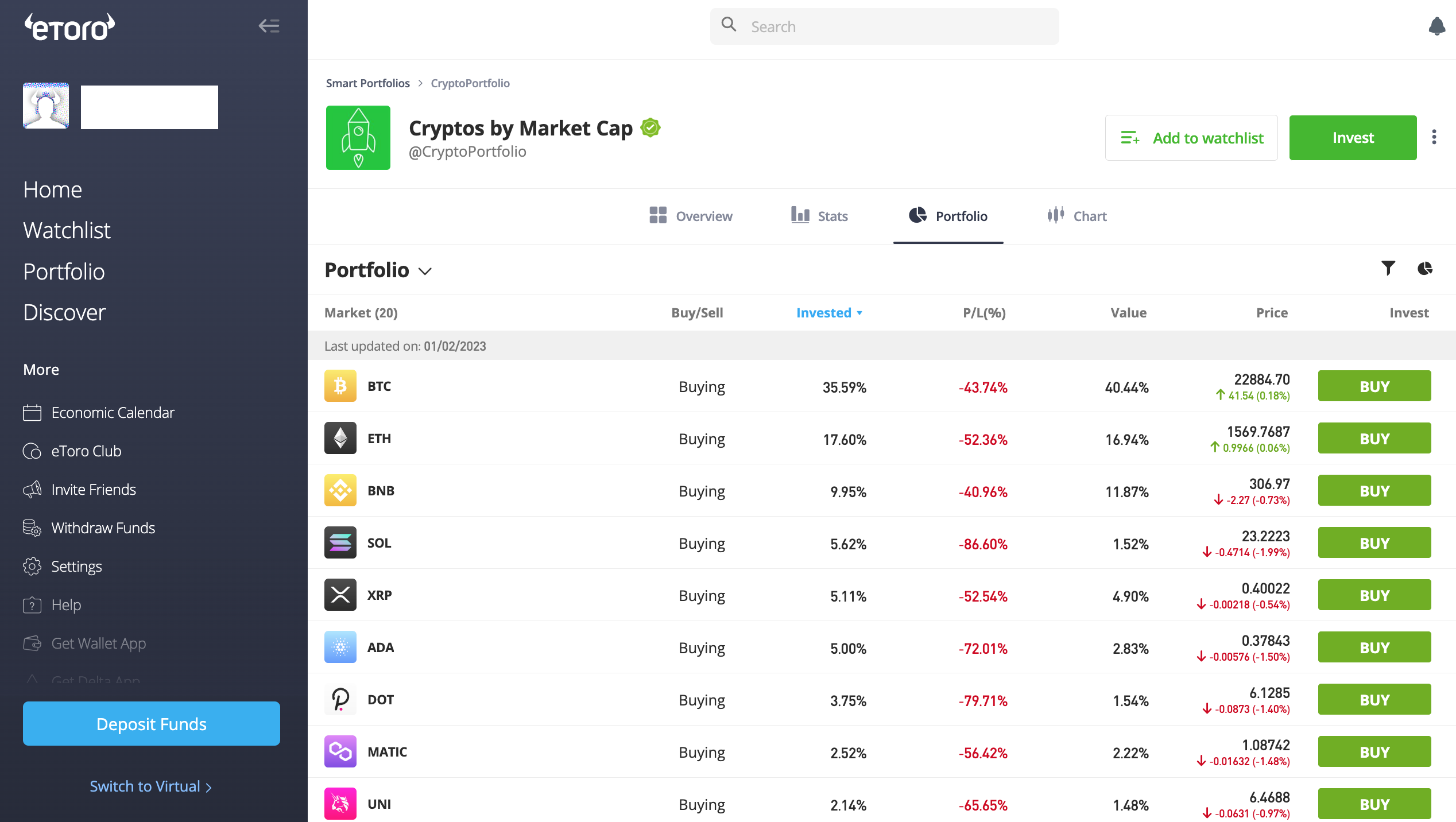Image resolution: width=1456 pixels, height=822 pixels.
Task: Open the portfolio filter funnel icon
Action: point(1388,269)
